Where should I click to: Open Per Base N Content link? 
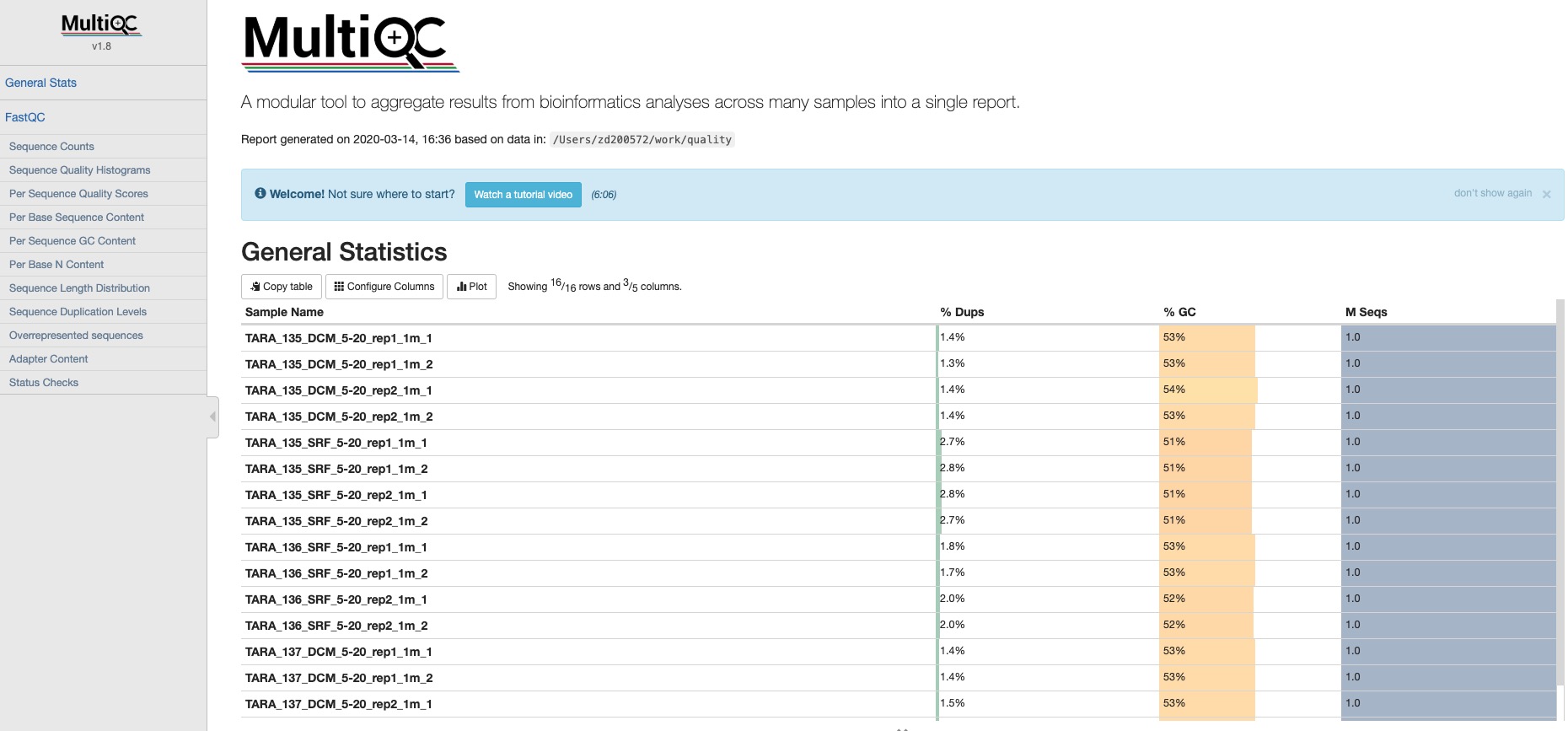tap(56, 265)
